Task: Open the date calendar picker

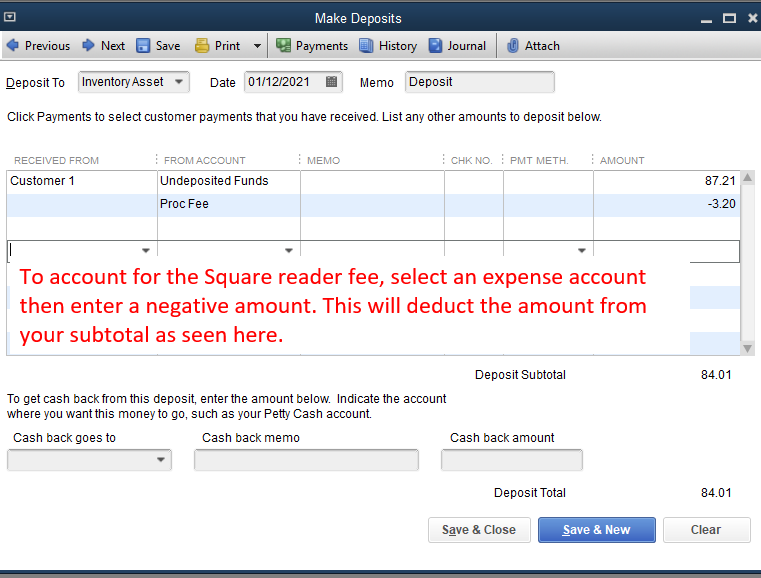Action: (331, 82)
